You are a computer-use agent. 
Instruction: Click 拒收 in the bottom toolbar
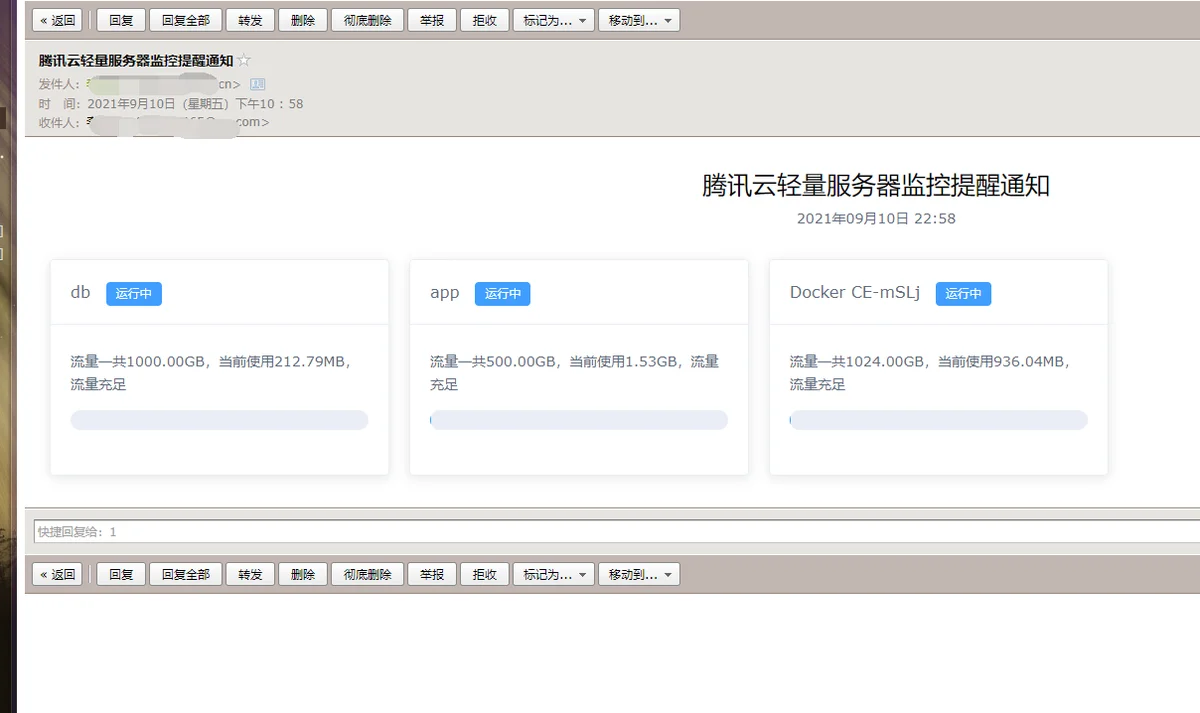pyautogui.click(x=485, y=574)
